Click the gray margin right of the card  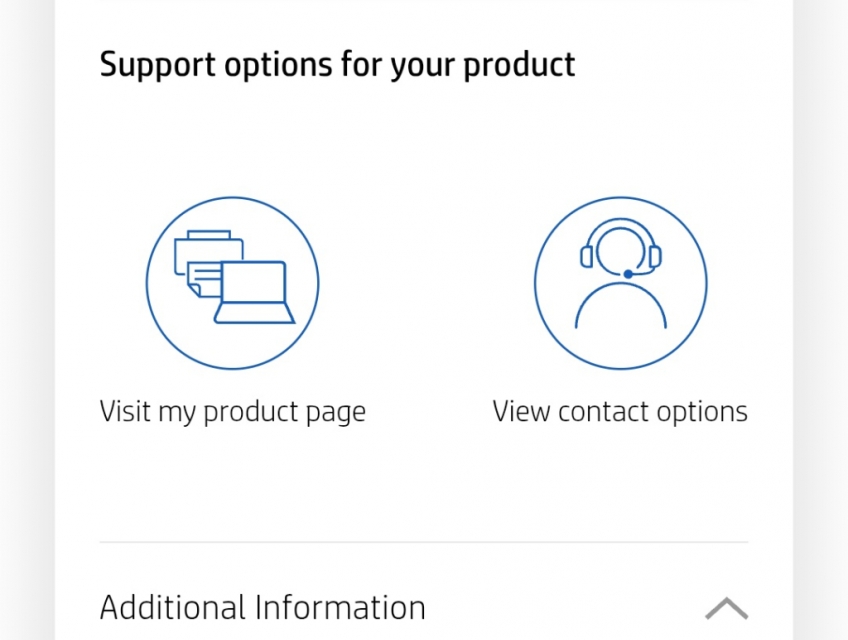pyautogui.click(x=820, y=320)
